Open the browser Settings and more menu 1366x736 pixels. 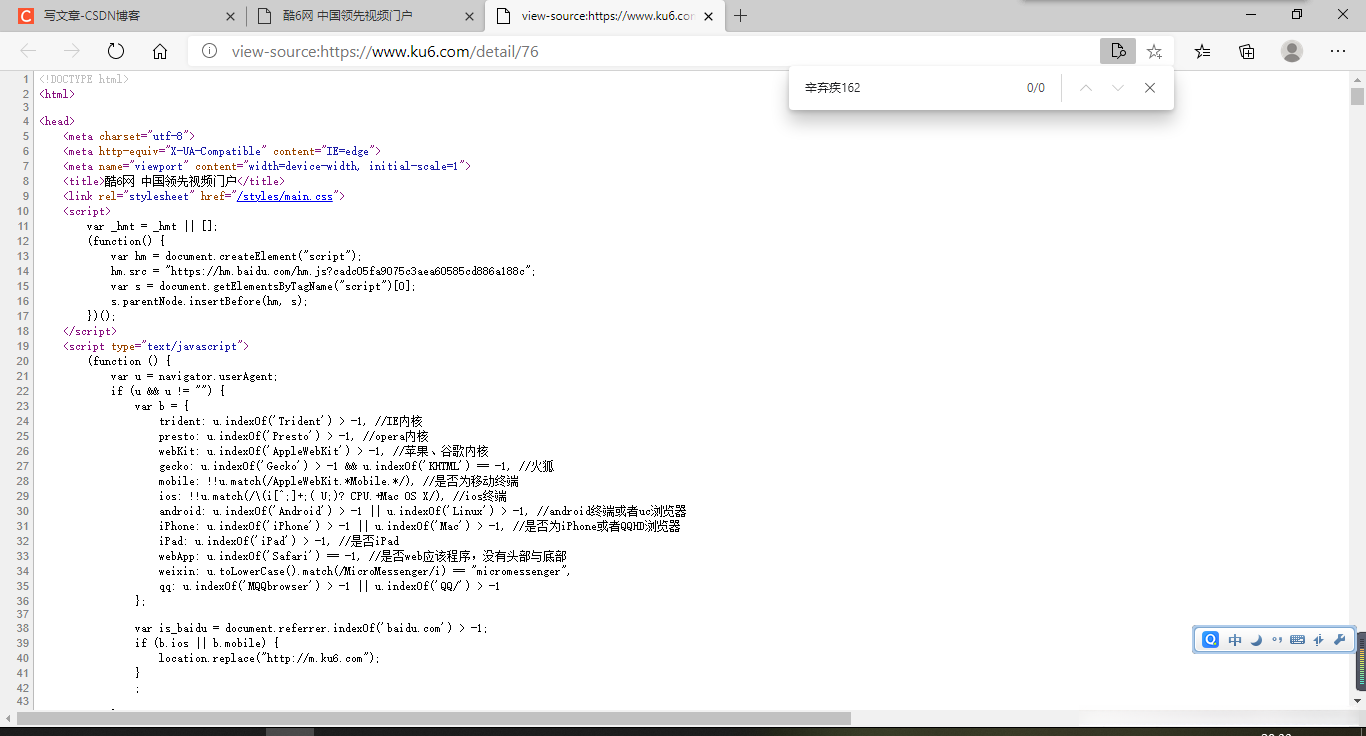(1337, 51)
